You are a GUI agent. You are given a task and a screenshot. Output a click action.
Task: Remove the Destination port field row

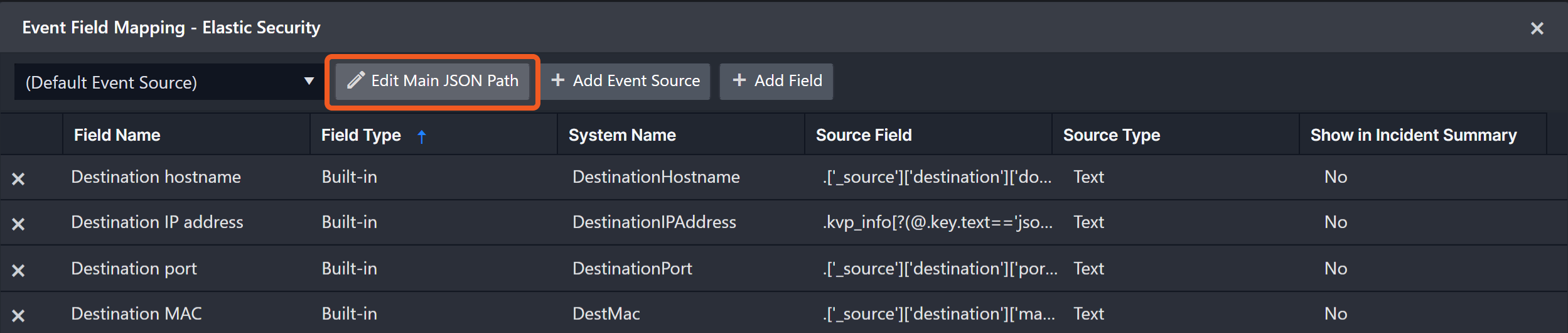[18, 271]
